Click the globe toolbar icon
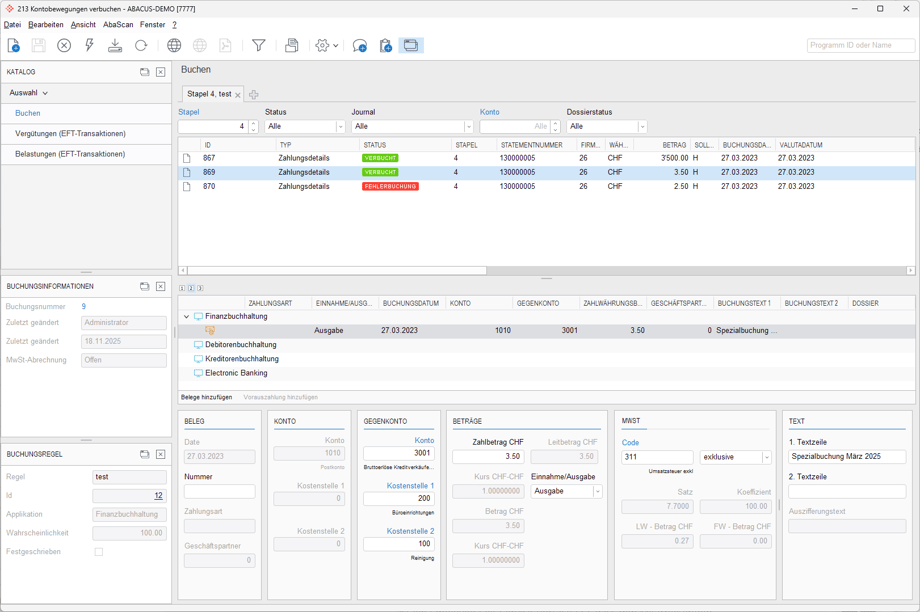 pyautogui.click(x=174, y=46)
